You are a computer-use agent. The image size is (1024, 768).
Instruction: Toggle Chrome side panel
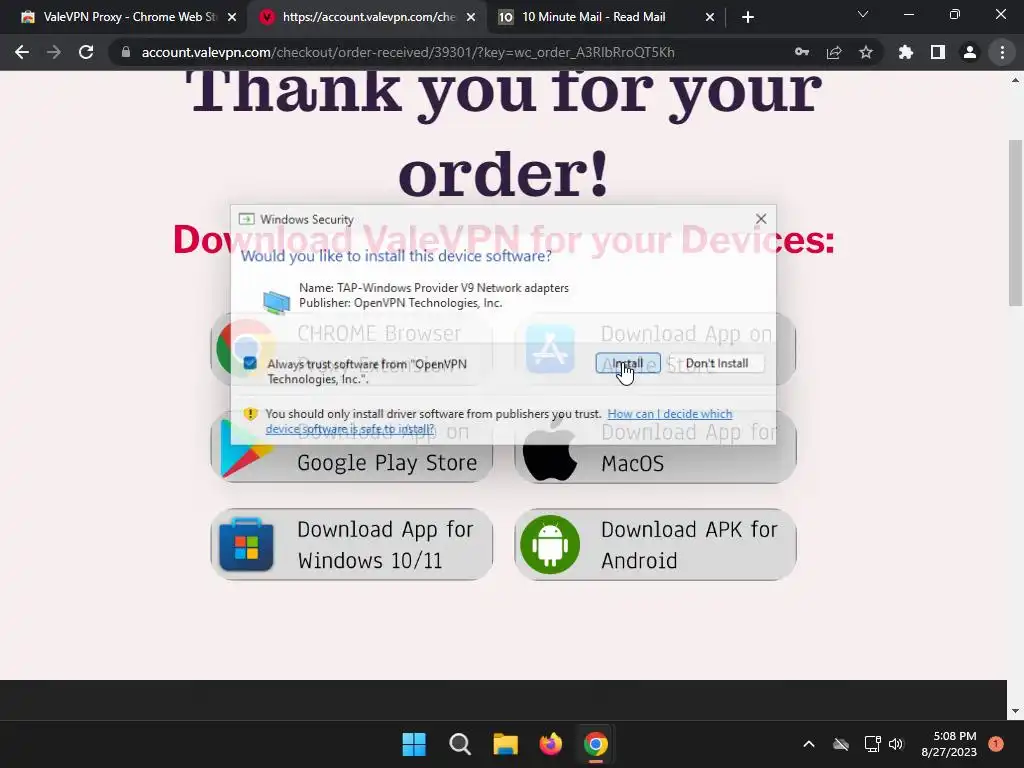point(938,52)
